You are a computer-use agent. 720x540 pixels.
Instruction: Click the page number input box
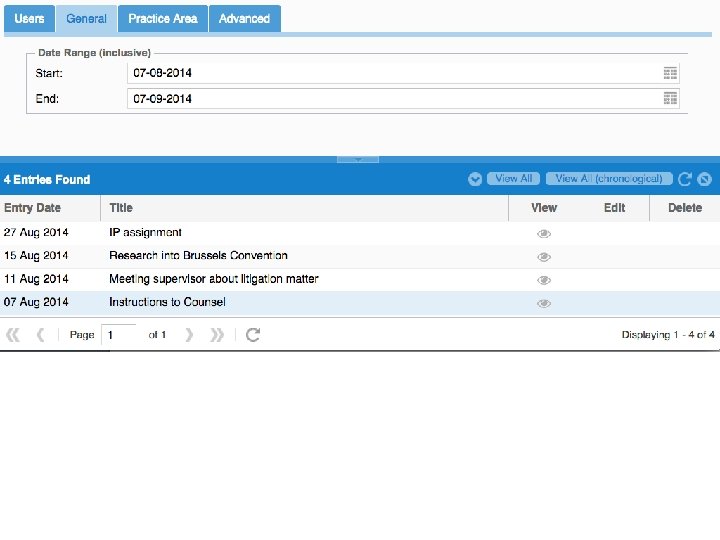(x=119, y=335)
